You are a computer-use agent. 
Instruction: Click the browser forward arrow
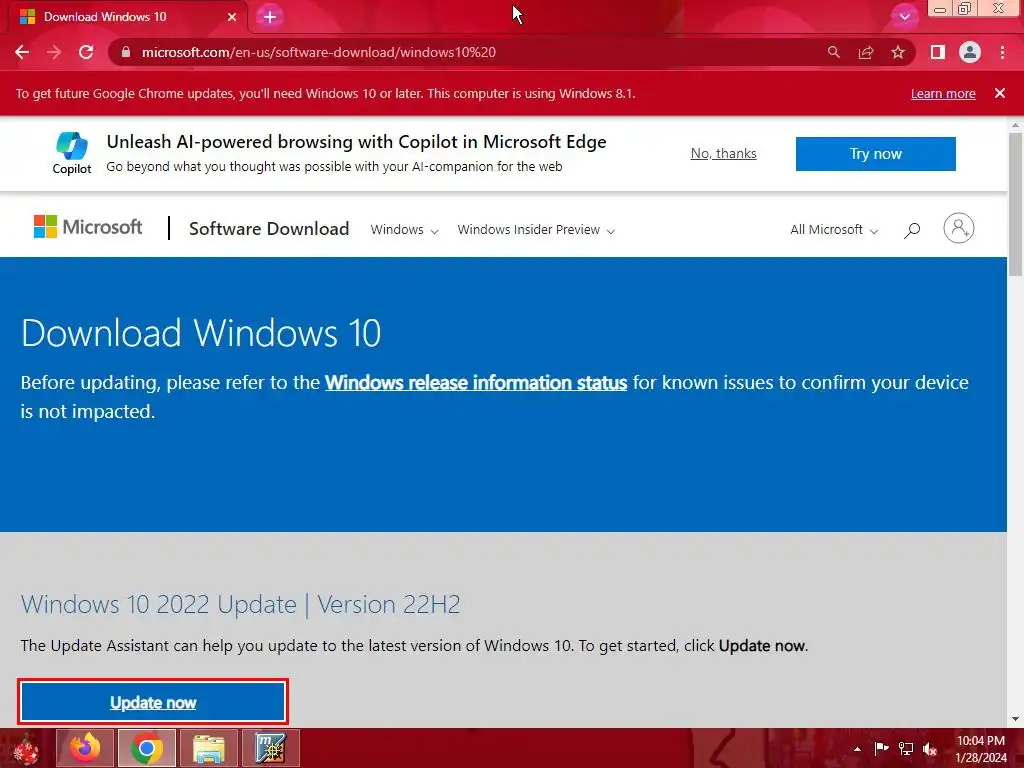coord(54,52)
